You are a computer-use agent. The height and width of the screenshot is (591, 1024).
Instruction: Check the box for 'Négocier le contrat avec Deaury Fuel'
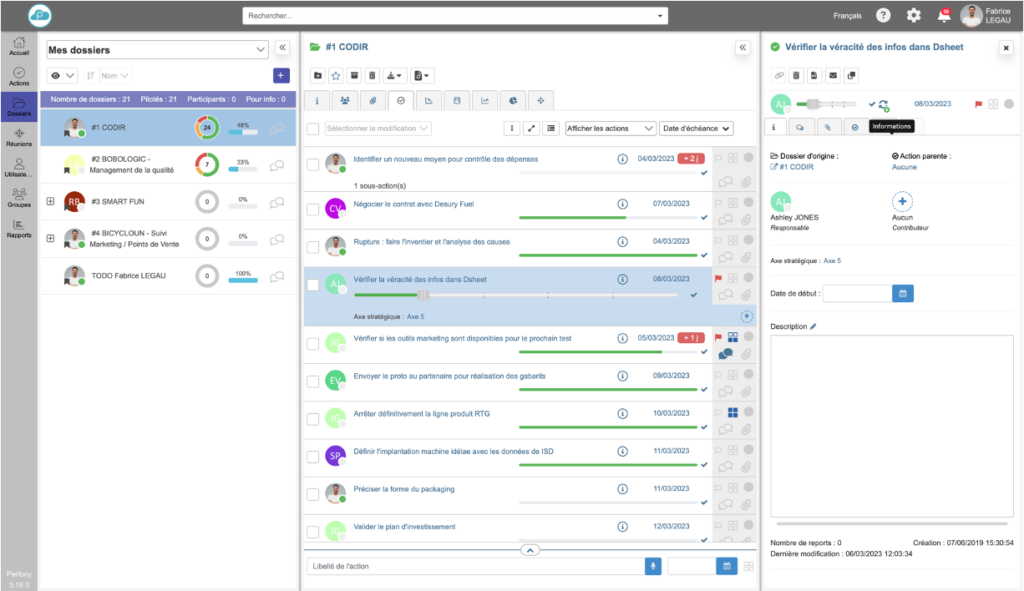(313, 211)
